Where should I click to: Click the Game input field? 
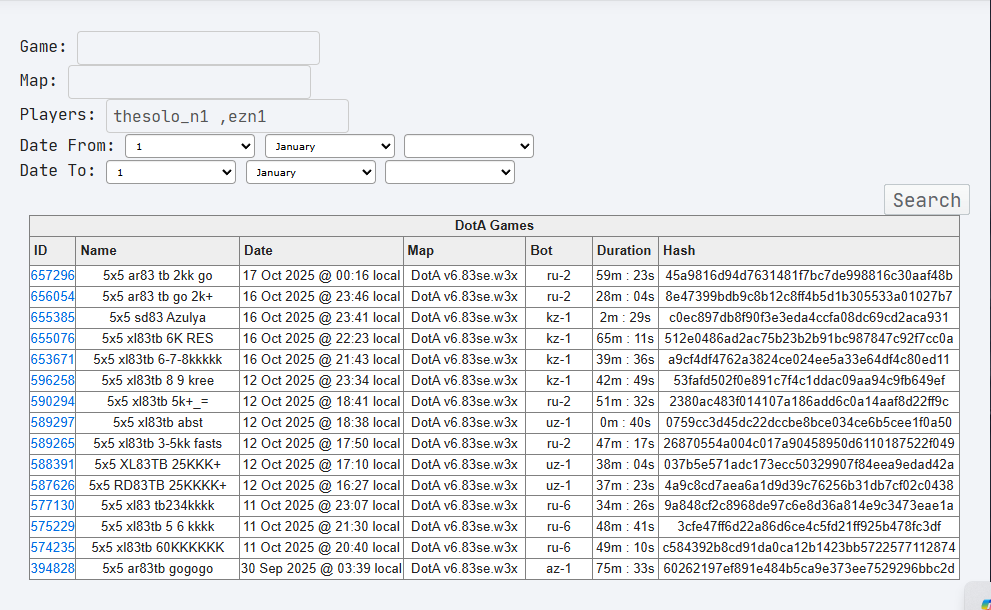click(x=198, y=48)
